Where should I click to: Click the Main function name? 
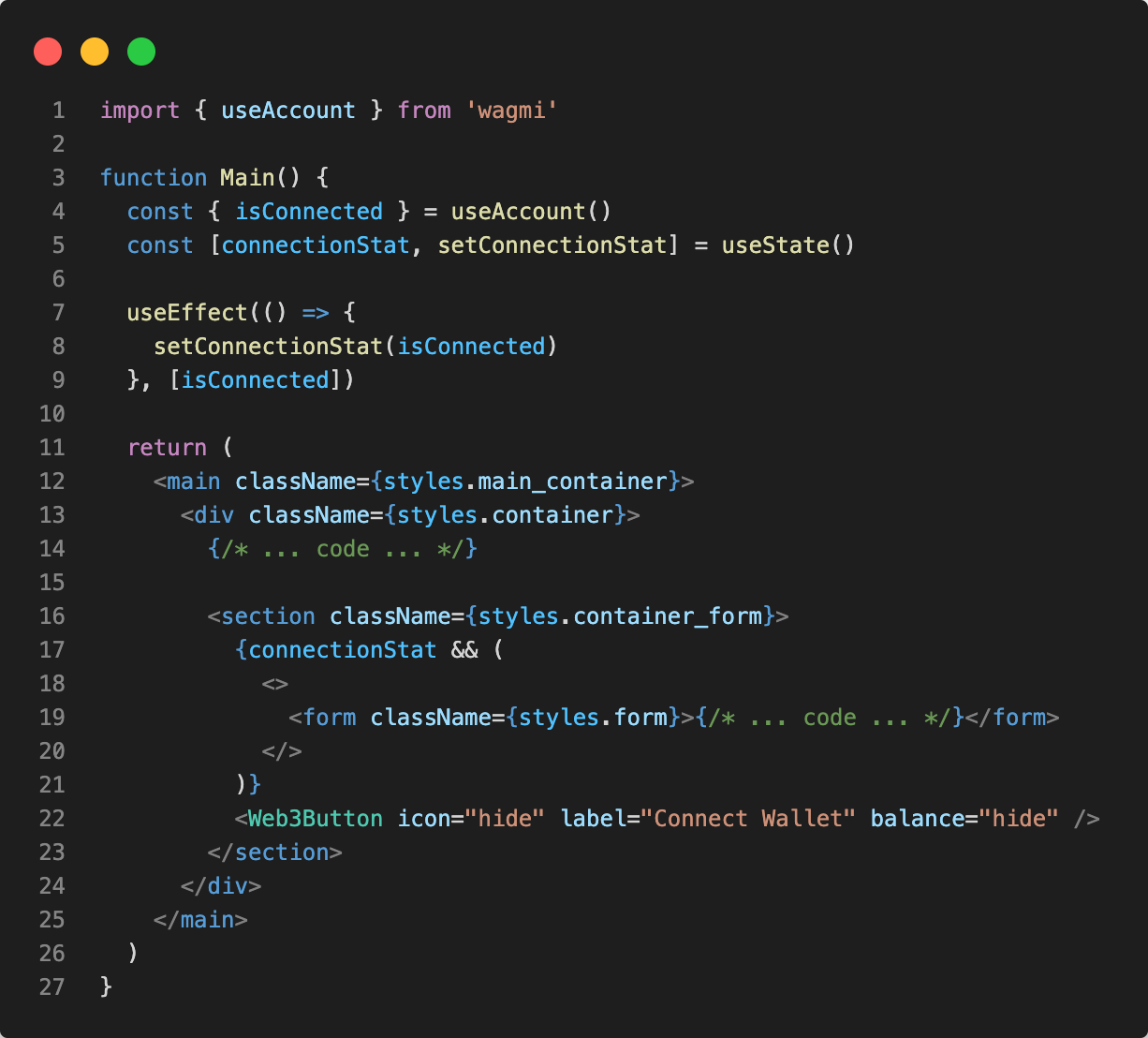(x=246, y=178)
